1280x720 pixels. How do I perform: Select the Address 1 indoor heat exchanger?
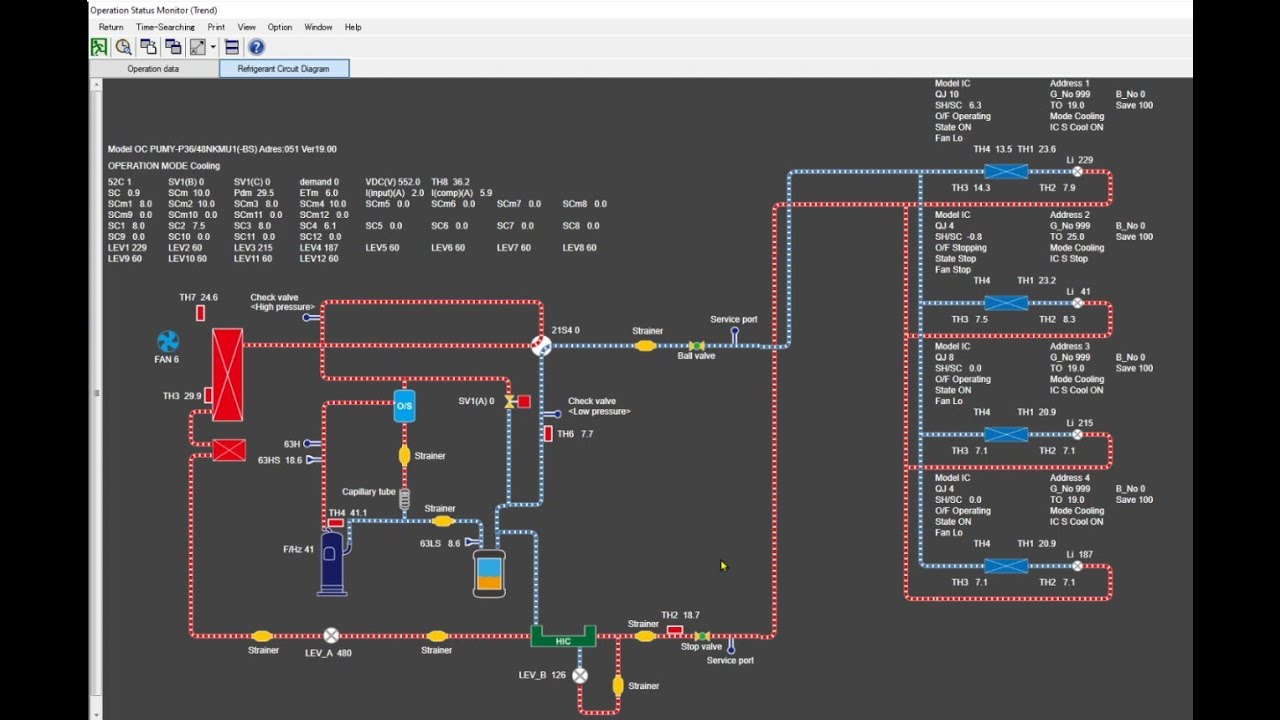point(1006,171)
